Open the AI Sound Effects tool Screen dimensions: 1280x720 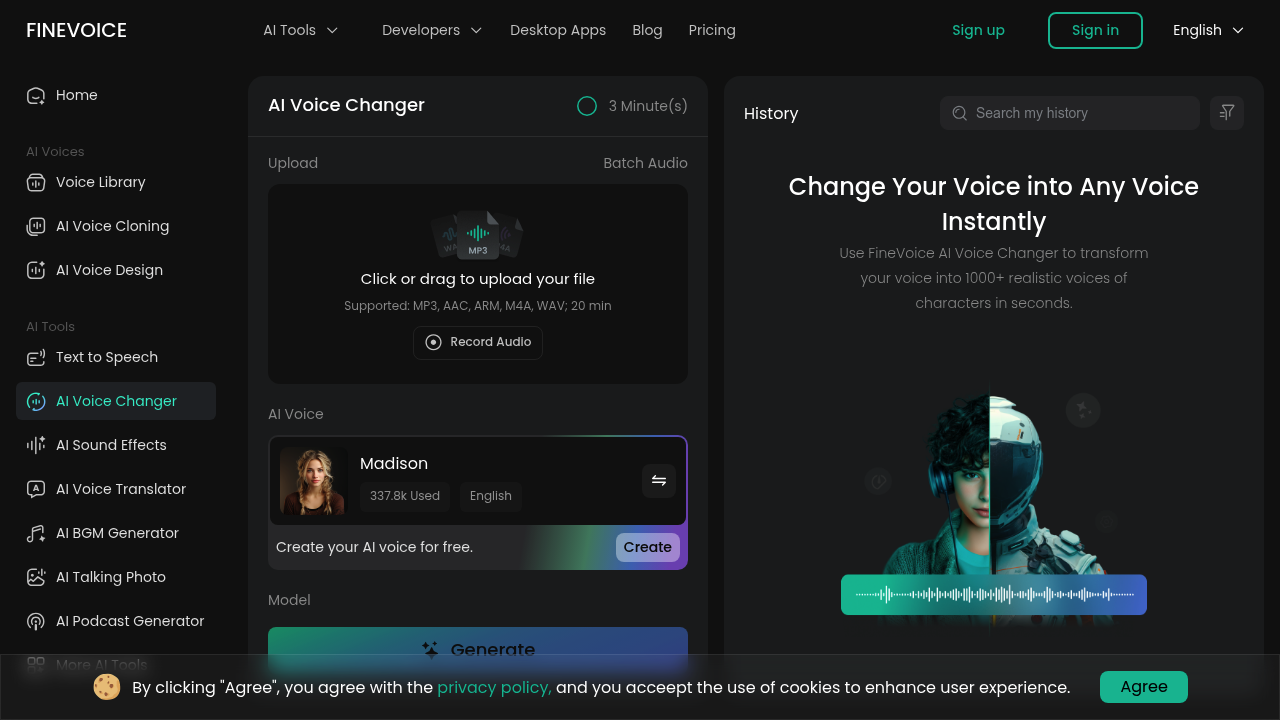pyautogui.click(x=35, y=445)
